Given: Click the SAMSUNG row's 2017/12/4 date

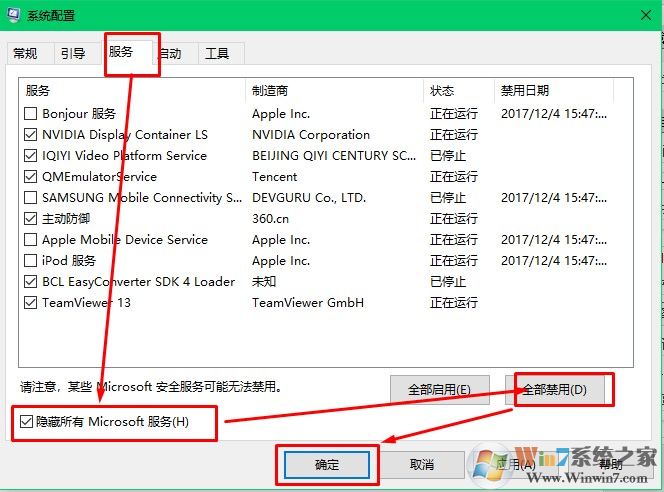Looking at the screenshot, I should (554, 197).
